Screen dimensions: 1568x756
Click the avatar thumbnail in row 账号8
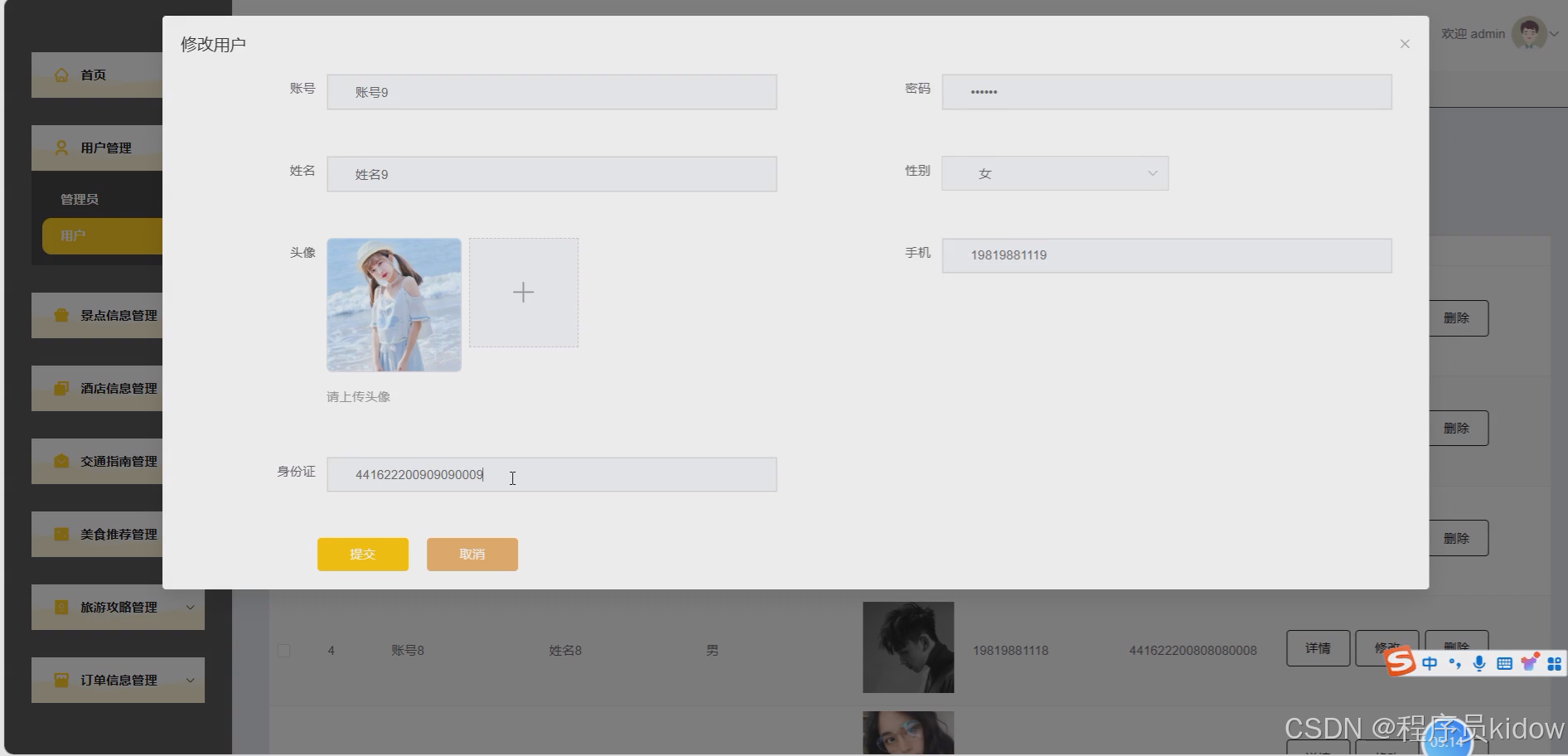[908, 647]
